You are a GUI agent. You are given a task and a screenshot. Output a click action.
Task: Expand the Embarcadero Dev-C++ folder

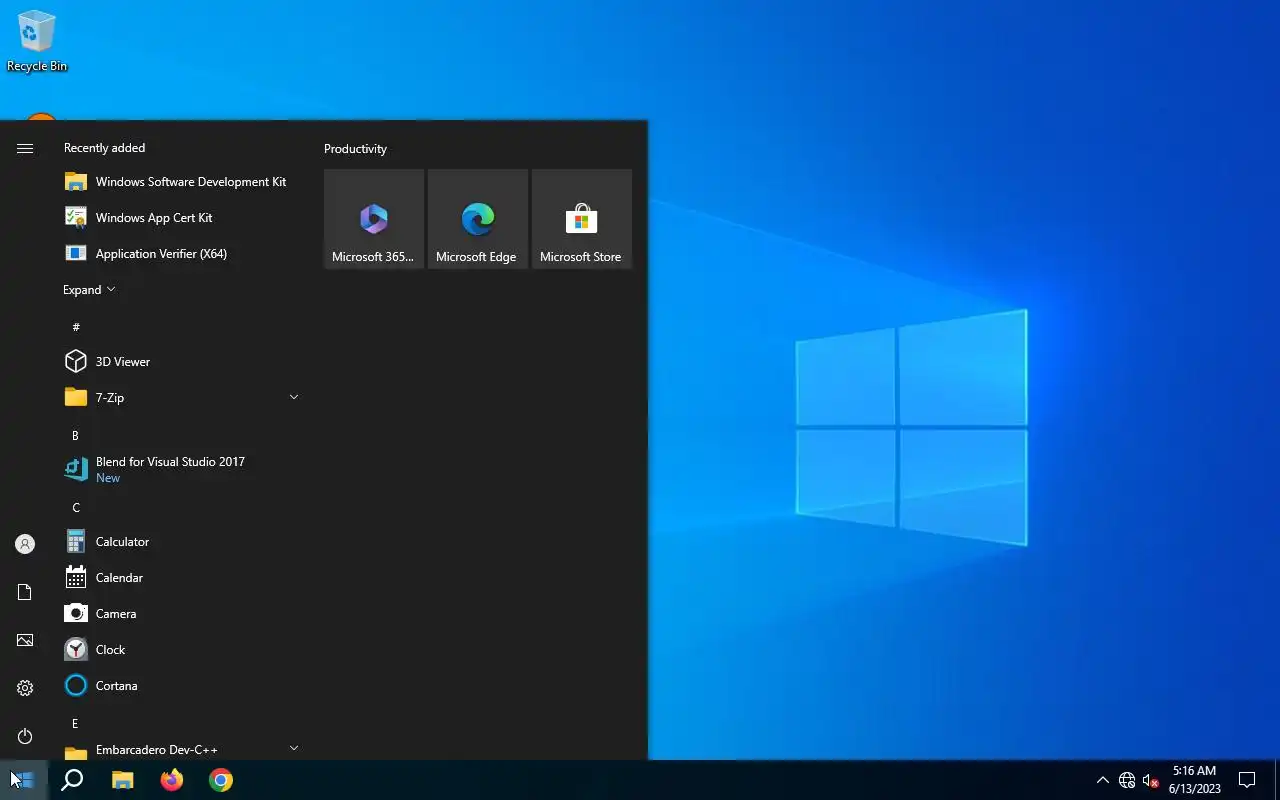click(x=182, y=749)
